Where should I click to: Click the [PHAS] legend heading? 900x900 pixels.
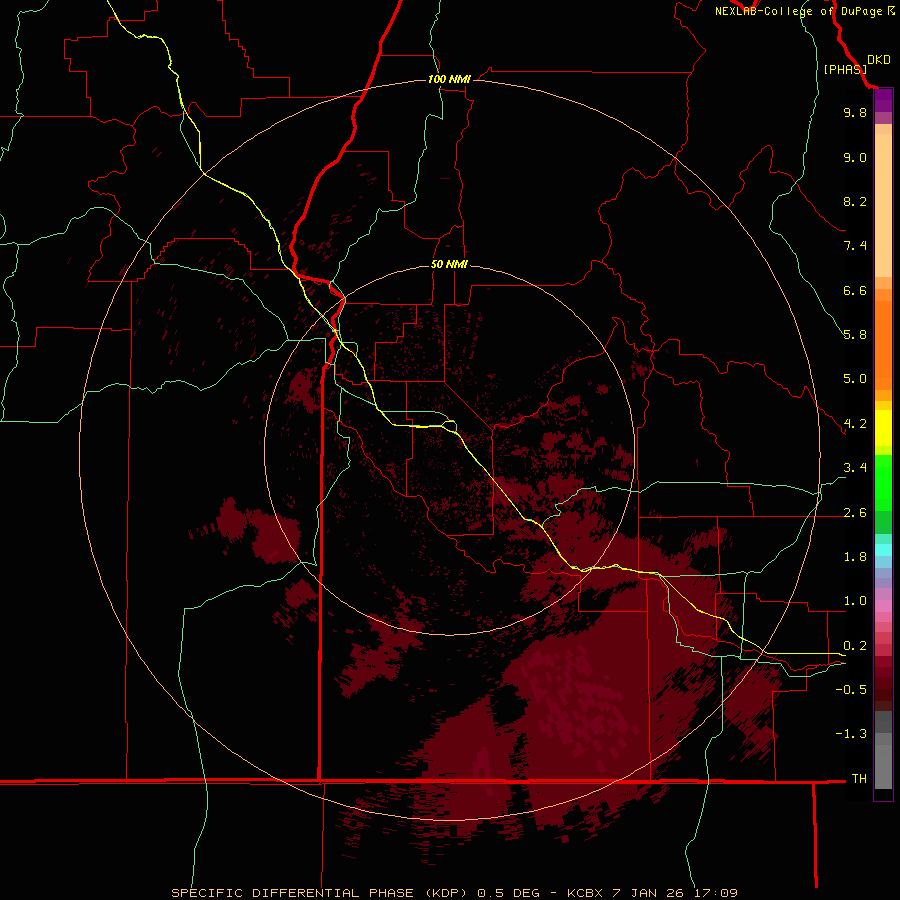[x=845, y=69]
